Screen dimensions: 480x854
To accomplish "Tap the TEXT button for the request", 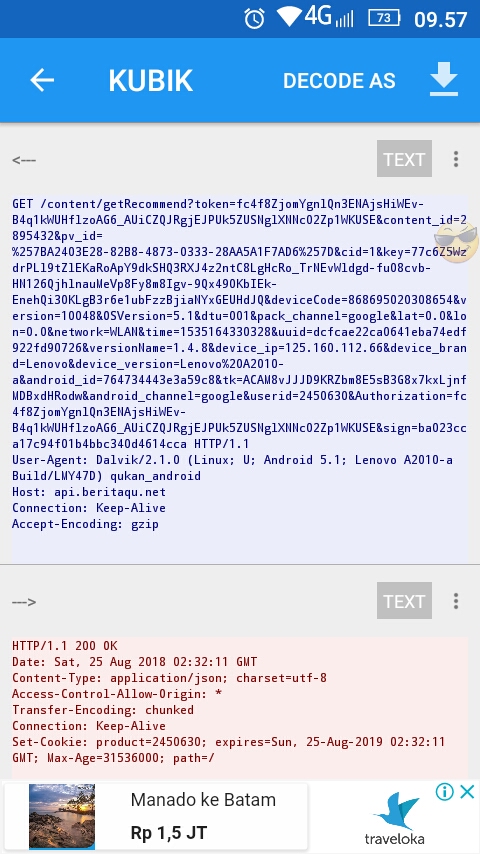I will point(404,158).
